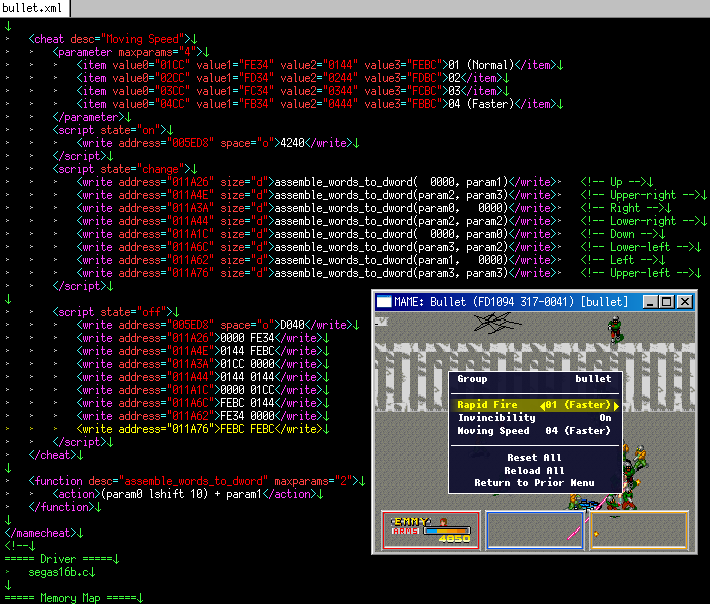The width and height of the screenshot is (710, 604).
Task: Click function desc assemble_words_to_dword line
Action: (197, 481)
